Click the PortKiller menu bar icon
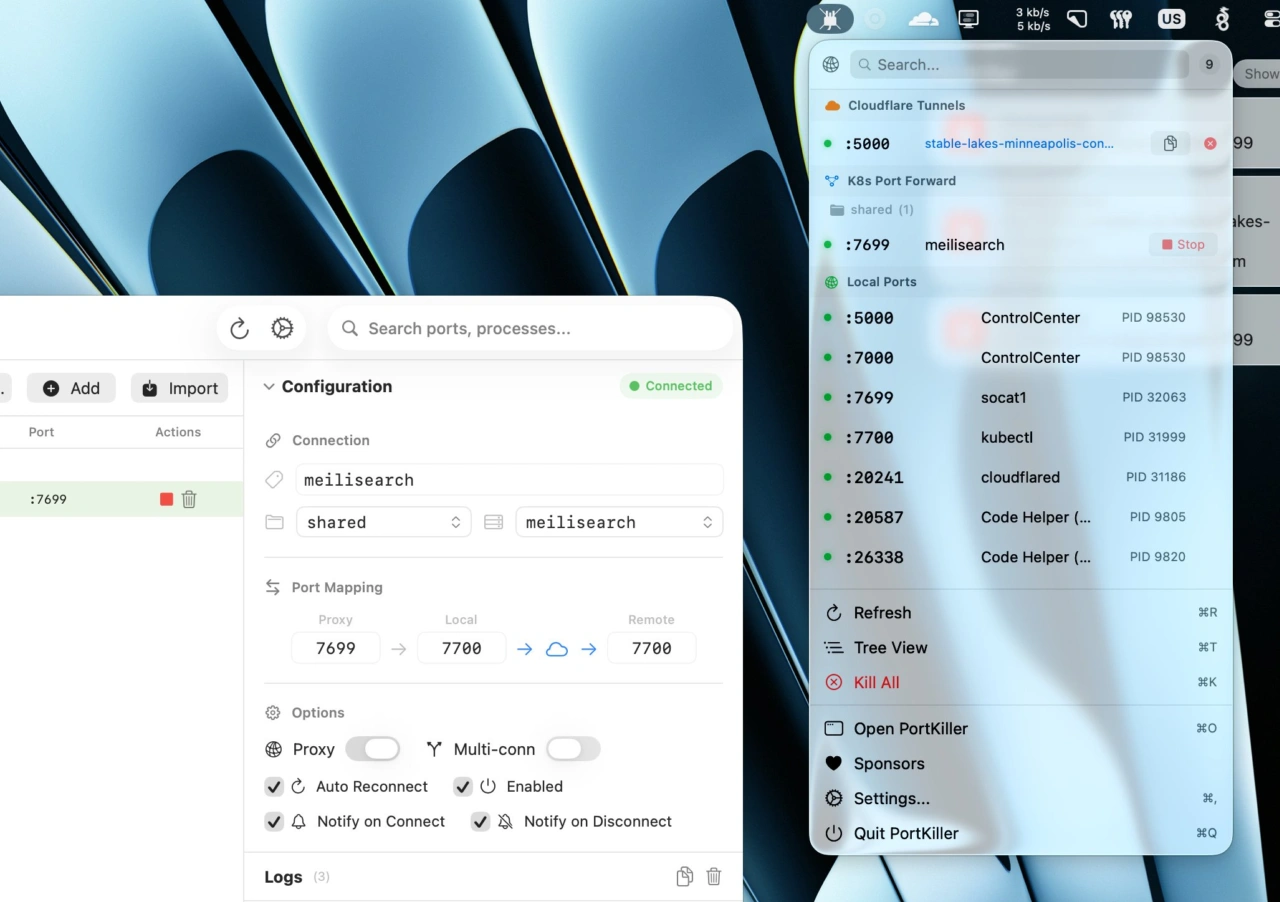 click(x=830, y=19)
